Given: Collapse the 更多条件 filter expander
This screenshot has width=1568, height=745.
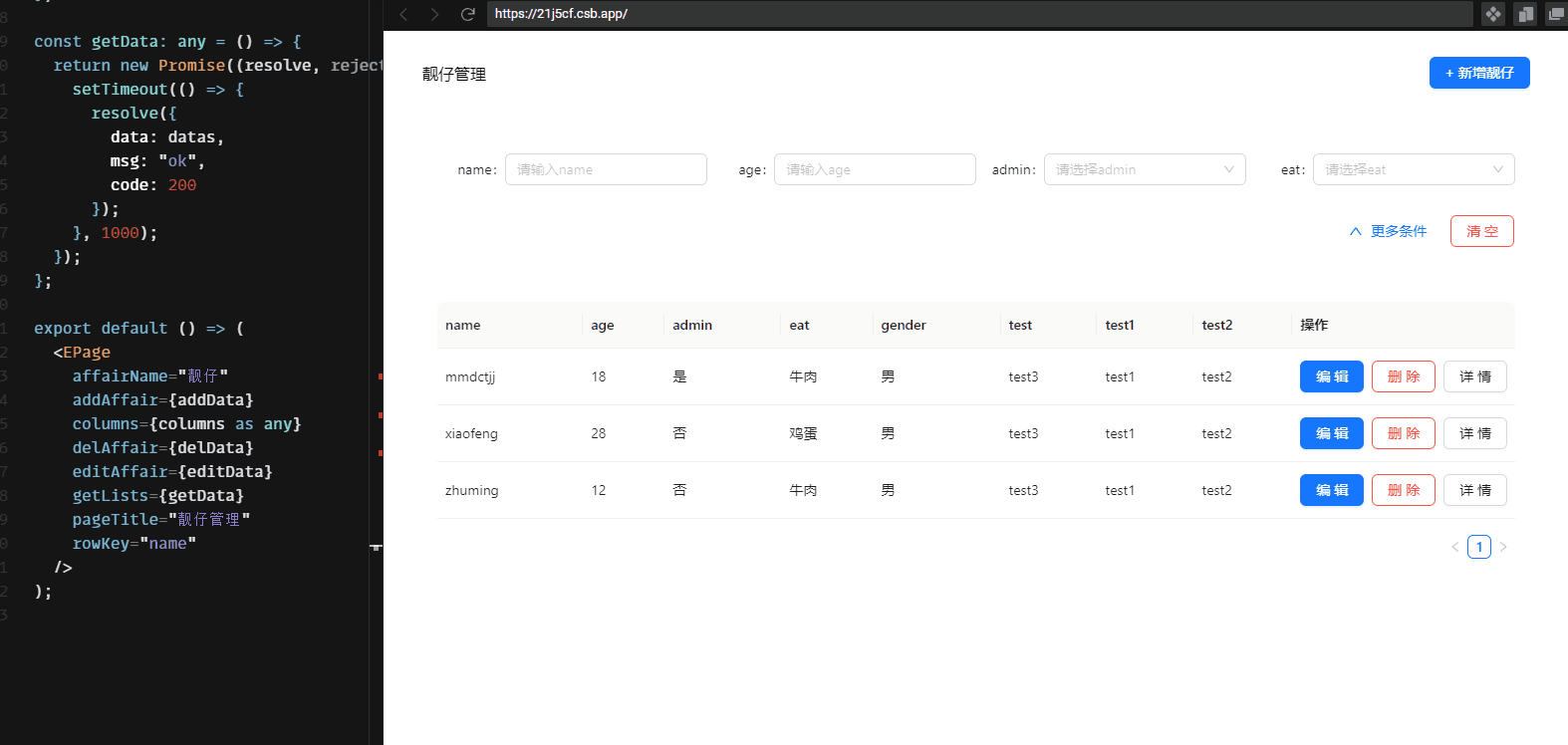Looking at the screenshot, I should (1388, 231).
